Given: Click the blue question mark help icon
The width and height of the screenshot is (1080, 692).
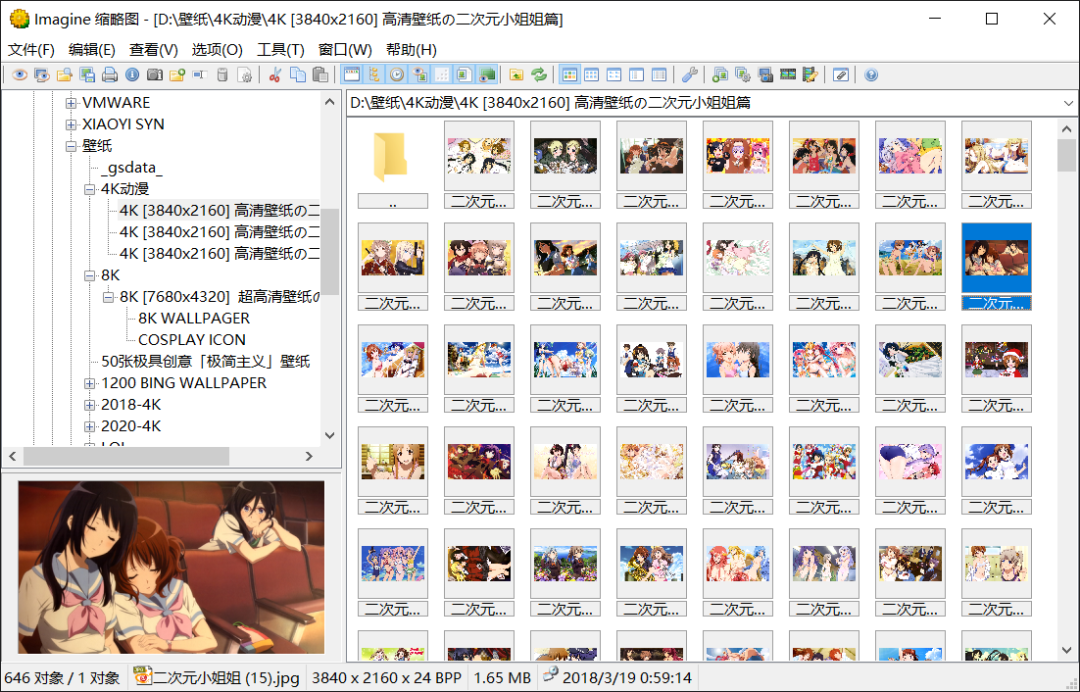Looking at the screenshot, I should [871, 75].
